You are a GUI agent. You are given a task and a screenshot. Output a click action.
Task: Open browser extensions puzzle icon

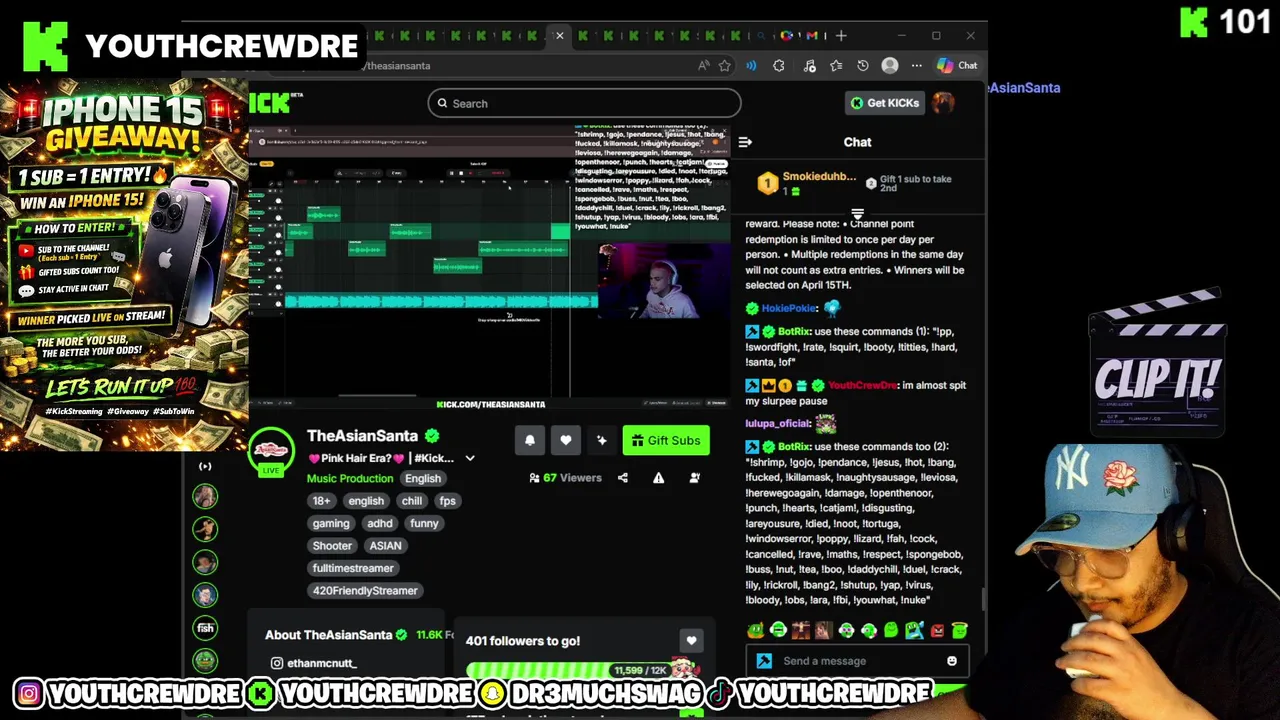tap(779, 66)
